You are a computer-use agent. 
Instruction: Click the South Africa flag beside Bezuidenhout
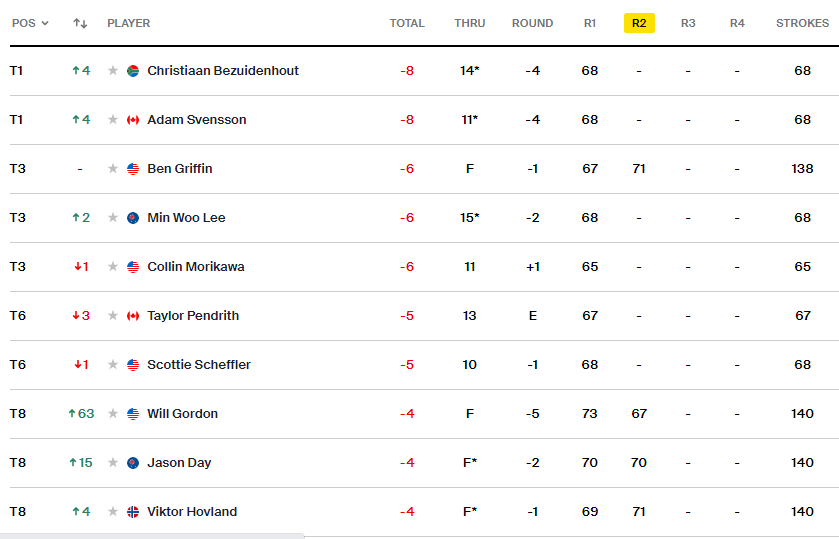133,71
